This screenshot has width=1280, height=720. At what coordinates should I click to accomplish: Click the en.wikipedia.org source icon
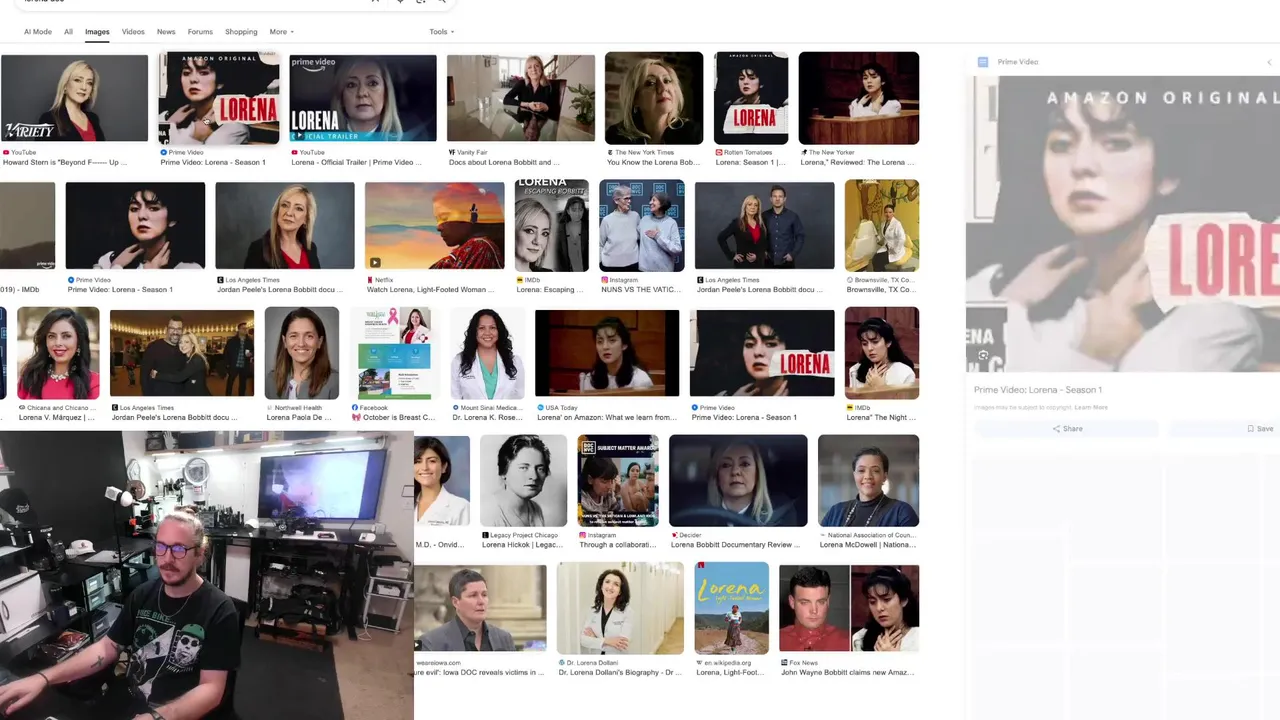coord(700,663)
